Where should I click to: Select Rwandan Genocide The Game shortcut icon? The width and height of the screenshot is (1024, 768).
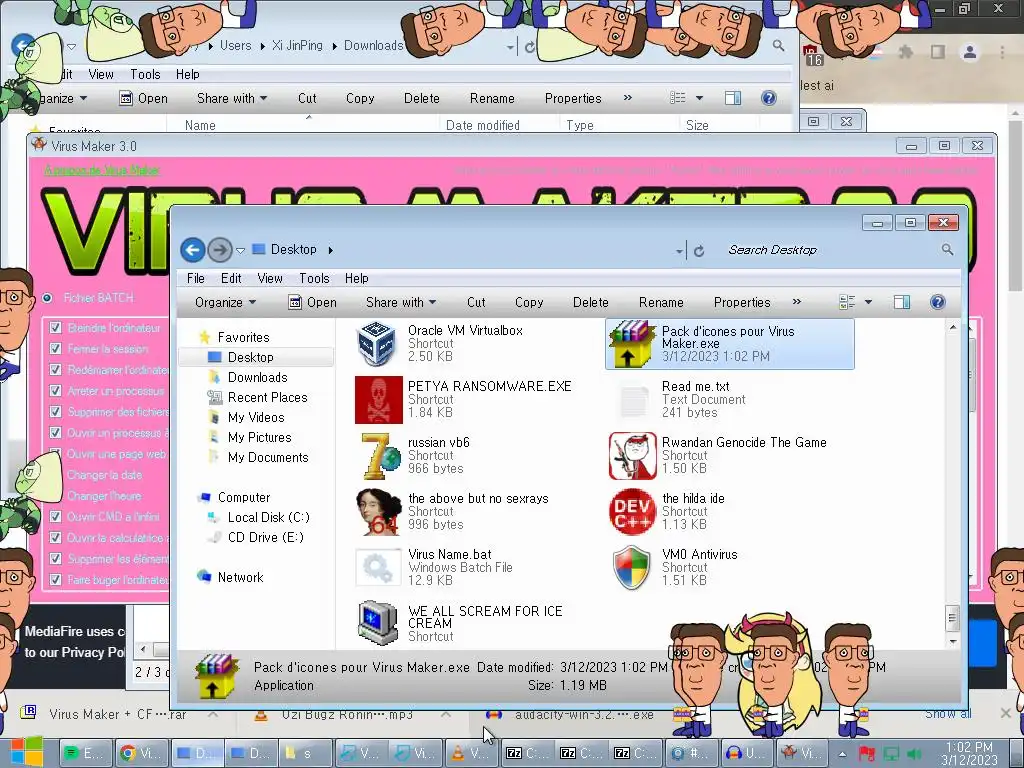pos(632,456)
